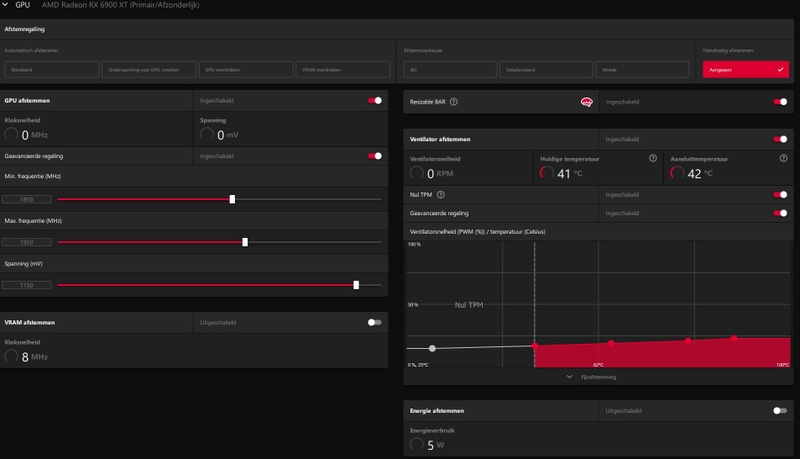Click the Nul TPM label in graph
Viewport: 800px width, 459px height.
pos(469,305)
